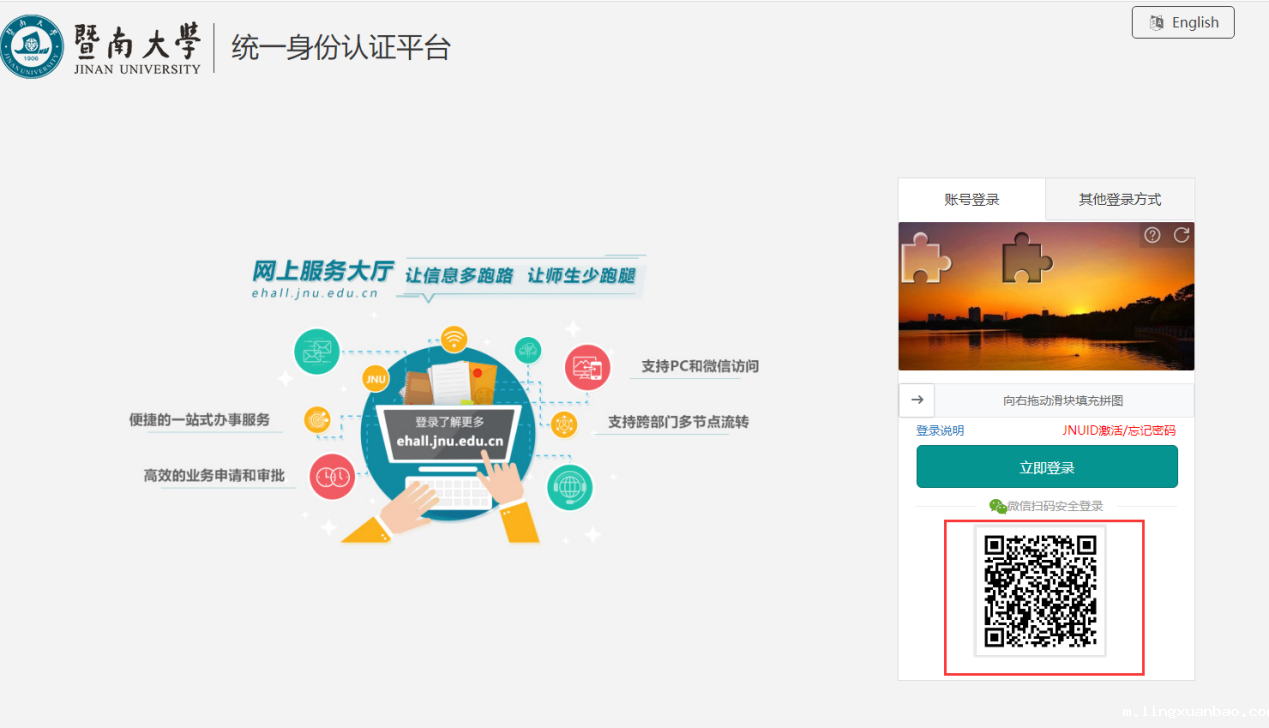
Task: Click the 便捷的一站式办事服务 label
Action: pos(200,420)
